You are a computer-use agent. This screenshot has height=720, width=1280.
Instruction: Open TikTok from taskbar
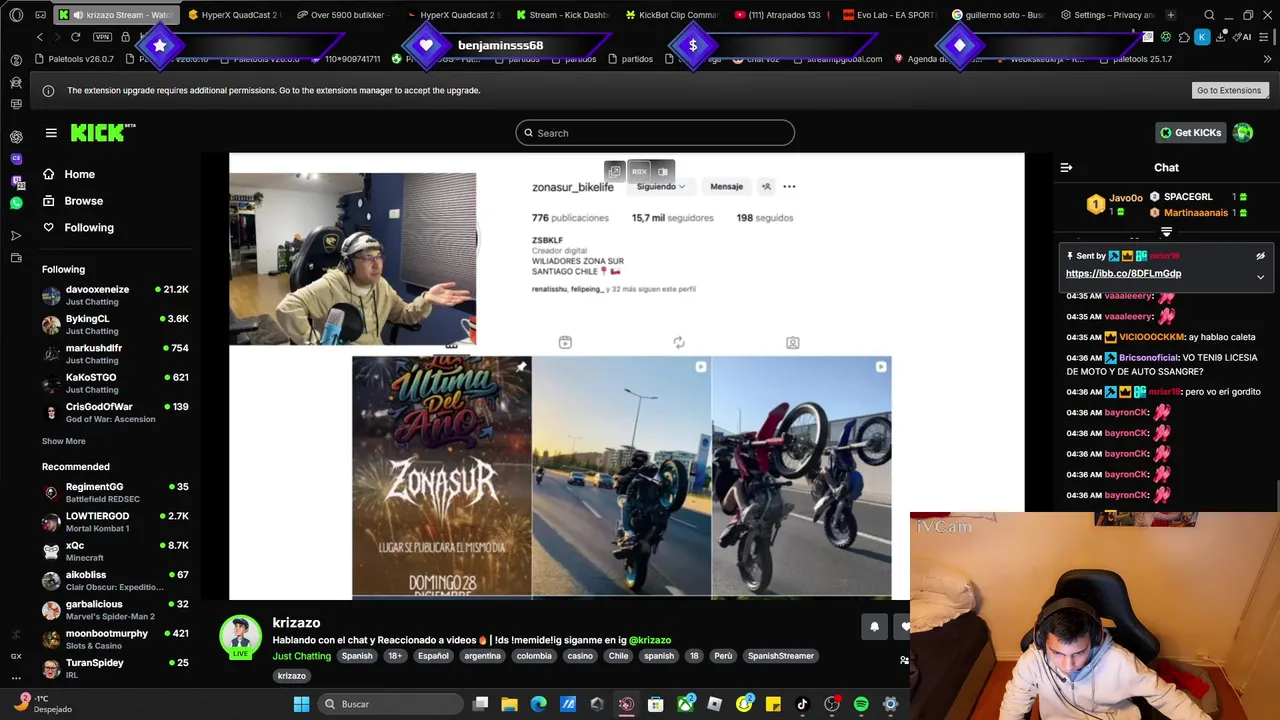(802, 704)
